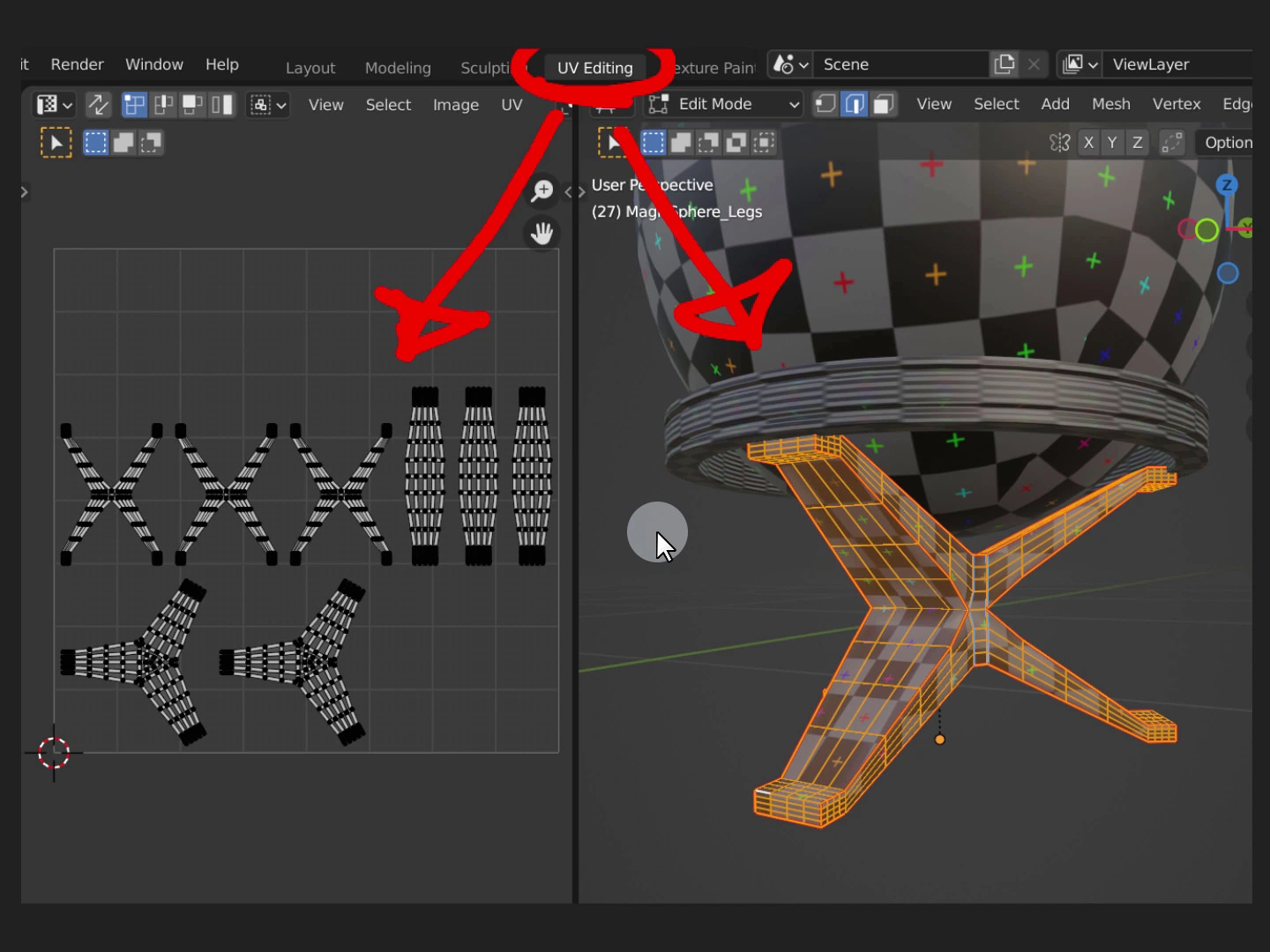
Task: Open the Mesh menu
Action: (x=1110, y=104)
